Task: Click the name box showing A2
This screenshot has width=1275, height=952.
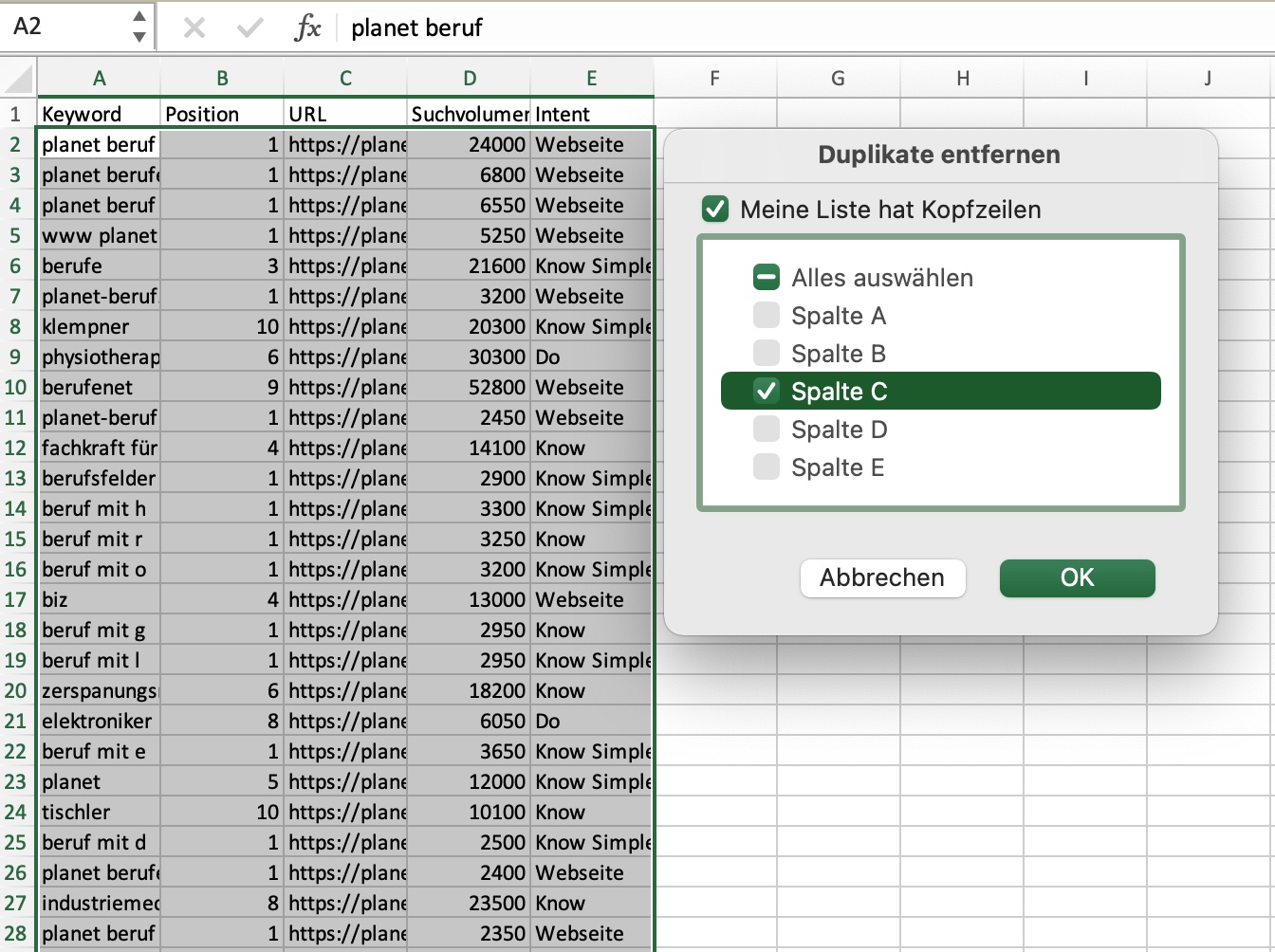Action: (x=66, y=27)
